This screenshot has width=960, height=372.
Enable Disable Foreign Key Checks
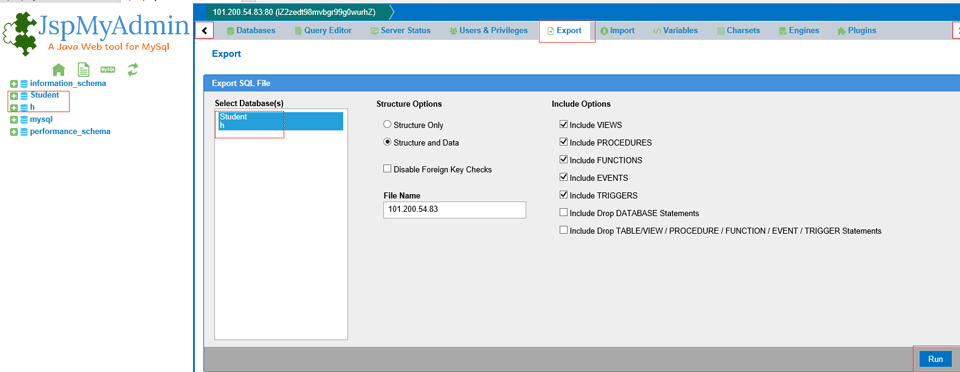click(x=387, y=169)
